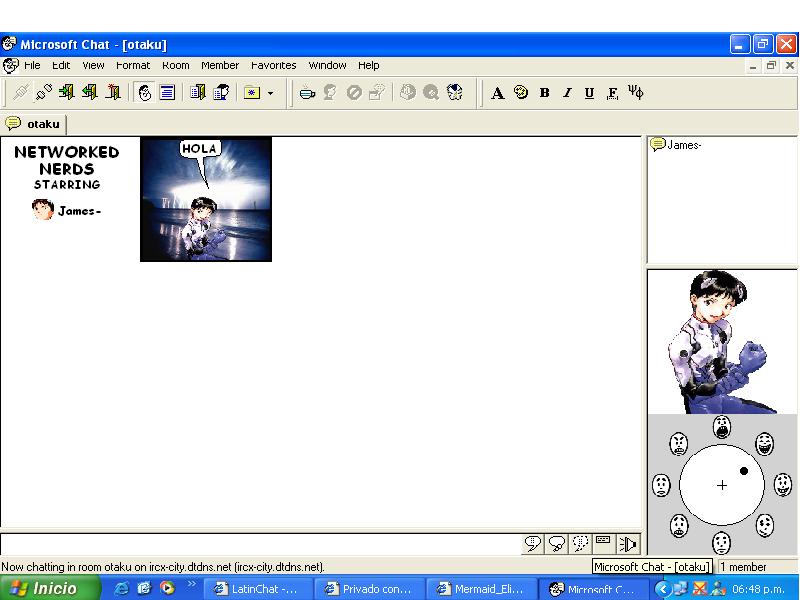
Task: Toggle underline formatting
Action: 589,93
